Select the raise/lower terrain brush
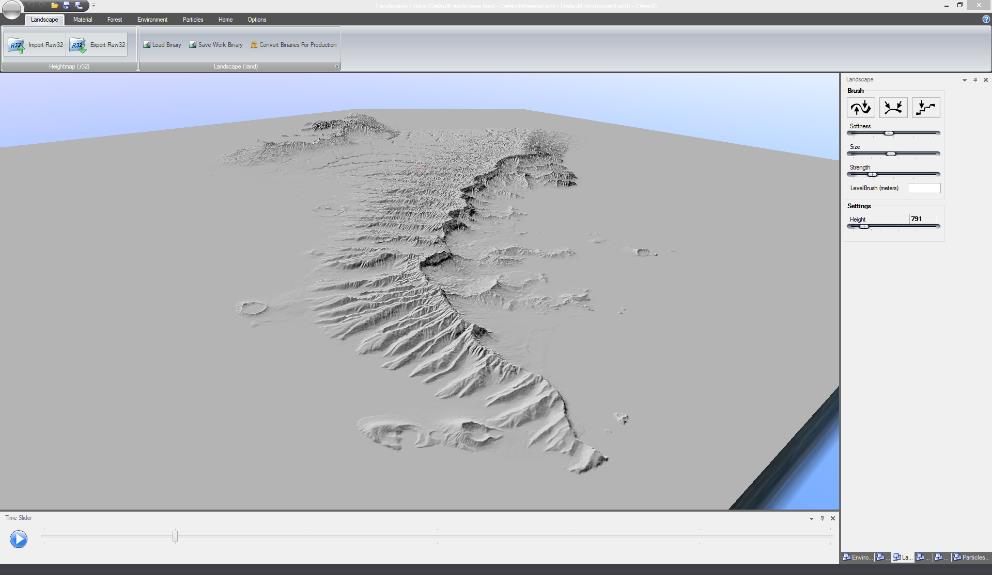This screenshot has height=575, width=992. pyautogui.click(x=860, y=108)
